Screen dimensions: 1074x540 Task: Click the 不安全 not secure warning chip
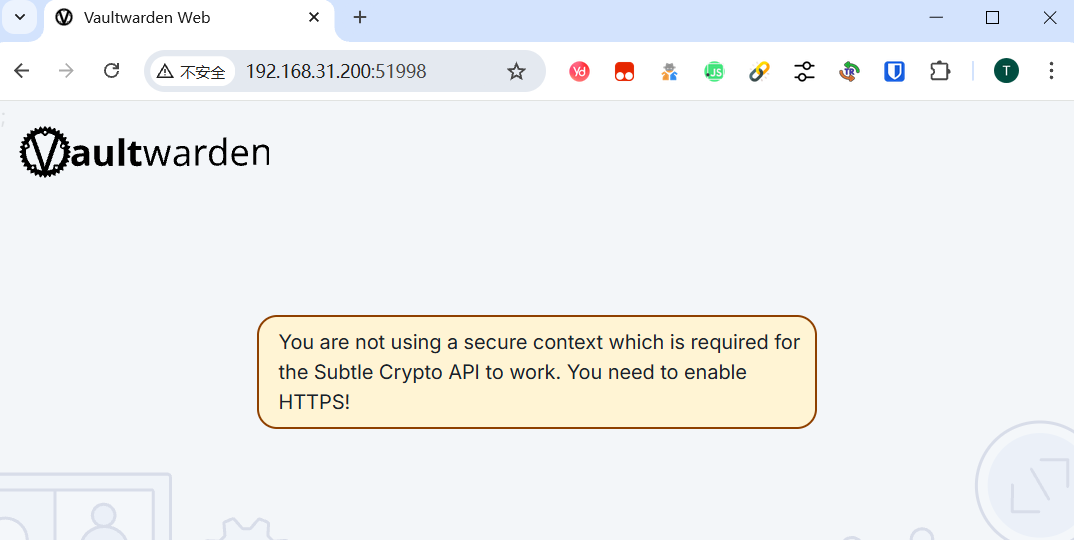point(191,71)
